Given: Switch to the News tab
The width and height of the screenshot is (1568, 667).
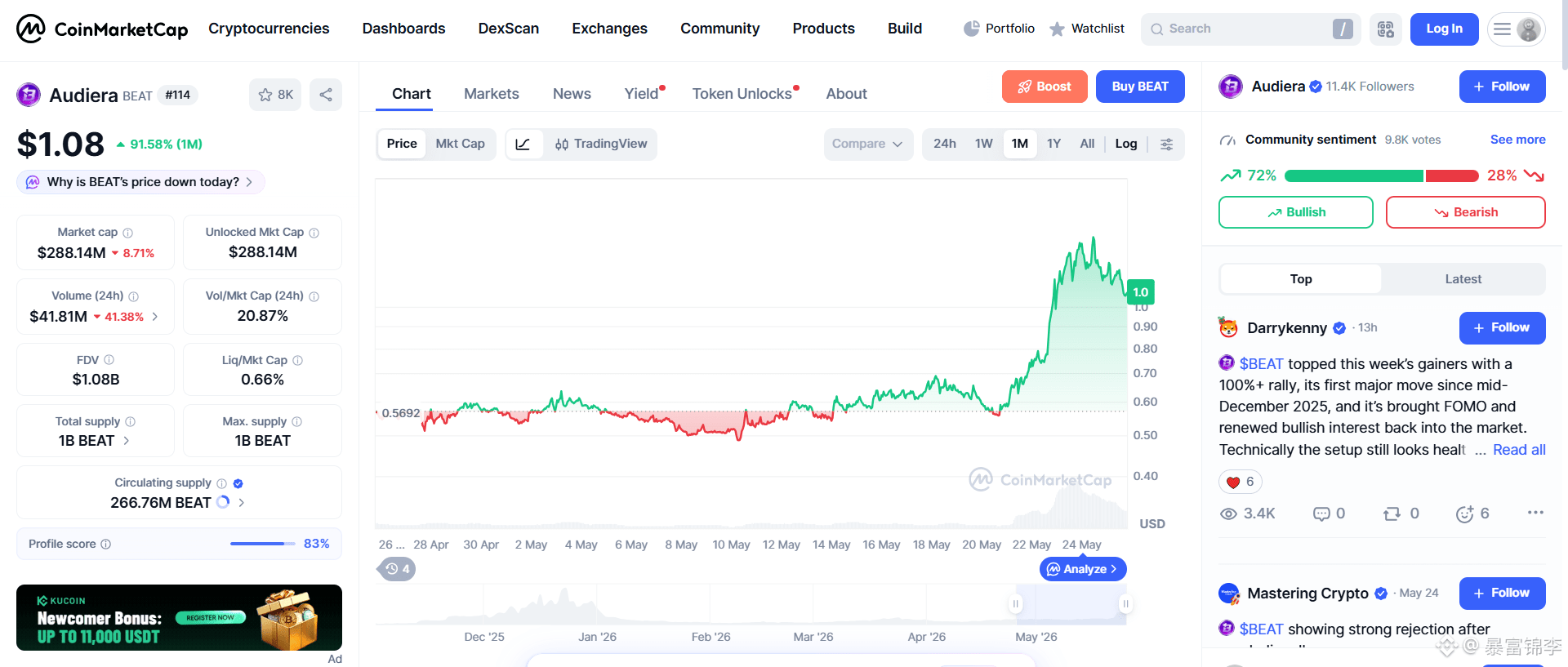Looking at the screenshot, I should [x=572, y=94].
